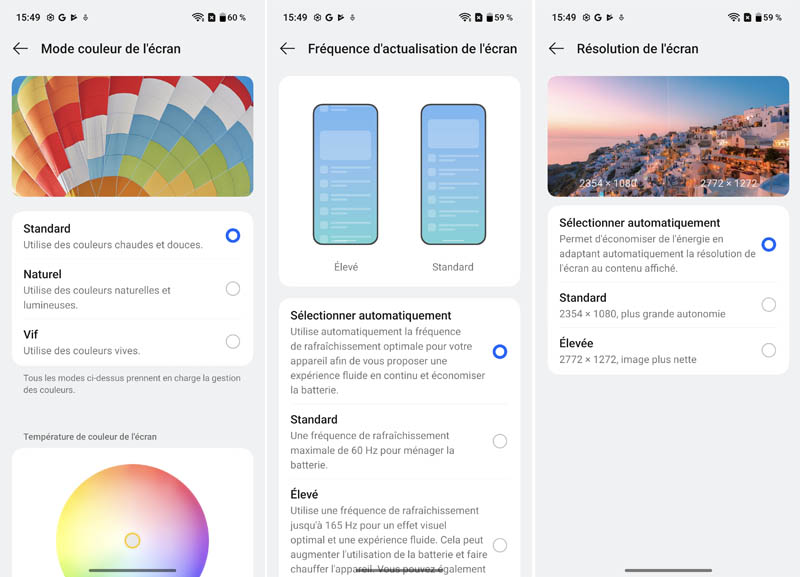Screen dimensions: 800x577
Task: Tap the Élevé phone illustration
Action: (x=345, y=174)
